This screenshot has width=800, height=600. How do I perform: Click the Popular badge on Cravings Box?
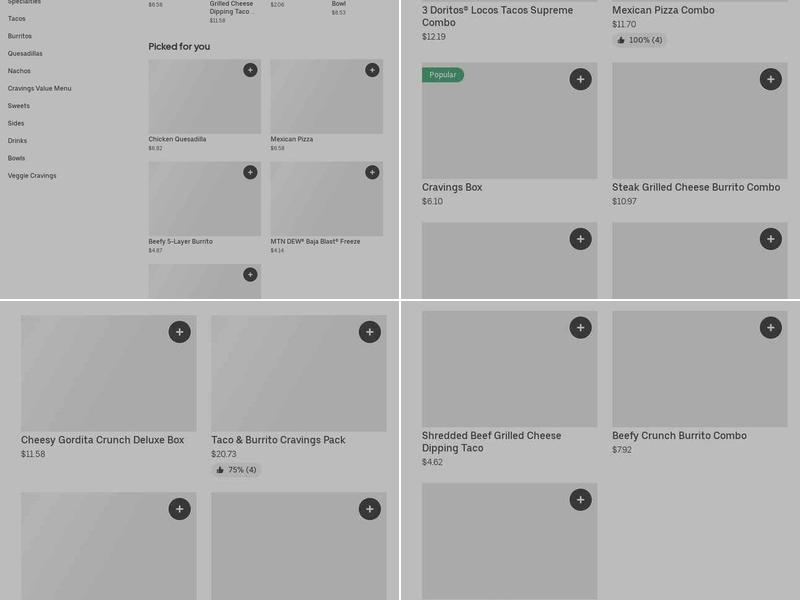coord(443,75)
